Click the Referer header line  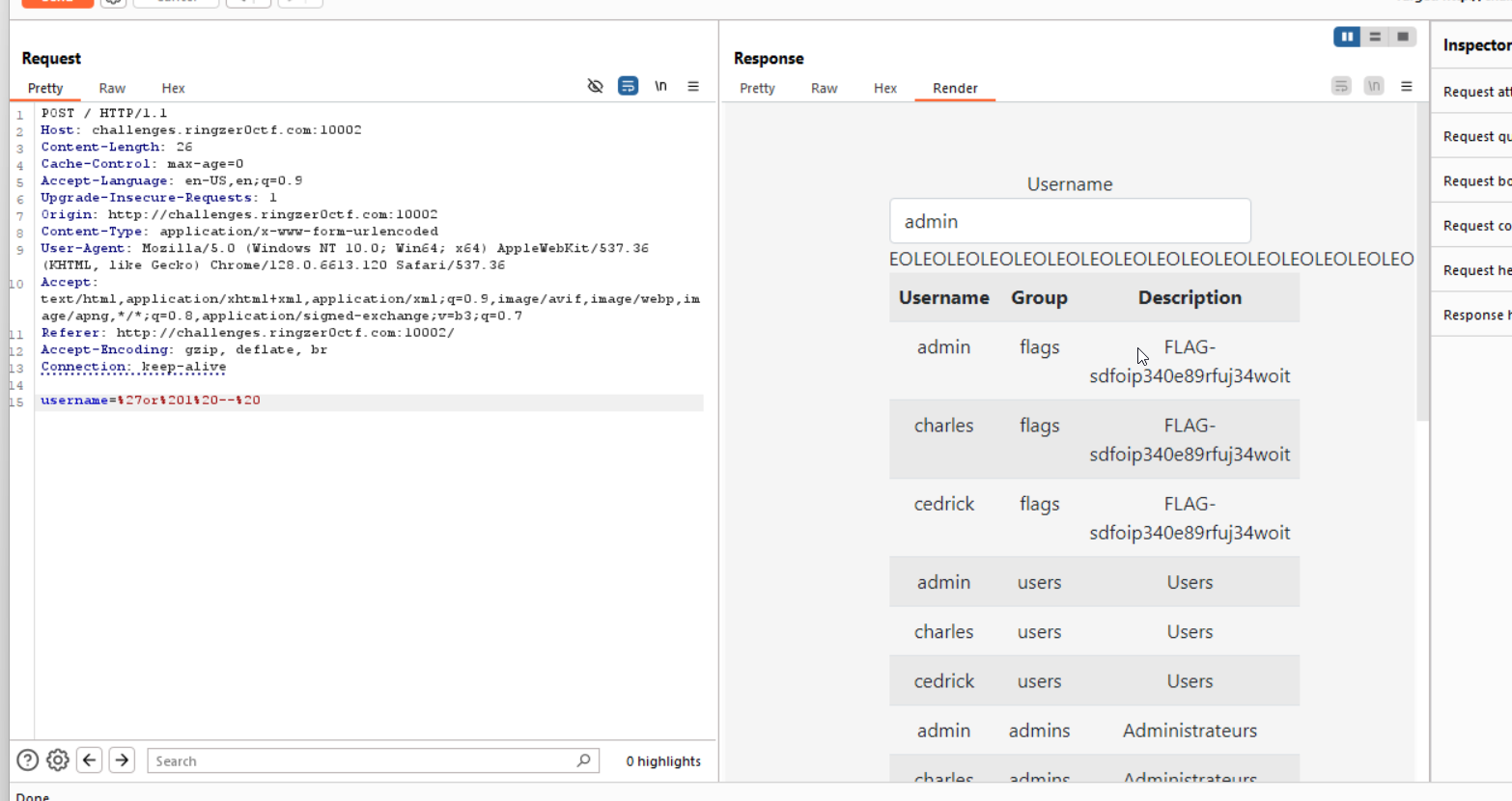tap(247, 333)
